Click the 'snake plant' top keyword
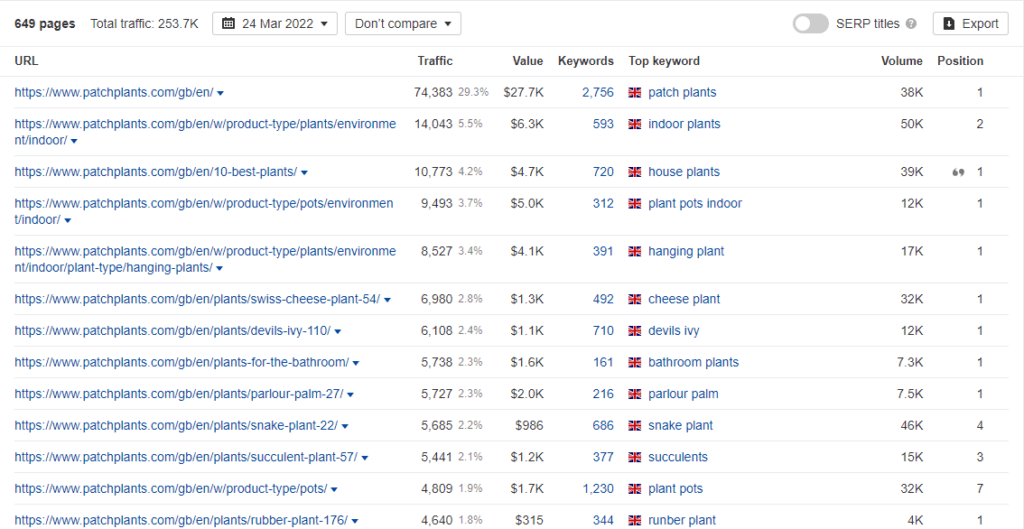 [680, 426]
